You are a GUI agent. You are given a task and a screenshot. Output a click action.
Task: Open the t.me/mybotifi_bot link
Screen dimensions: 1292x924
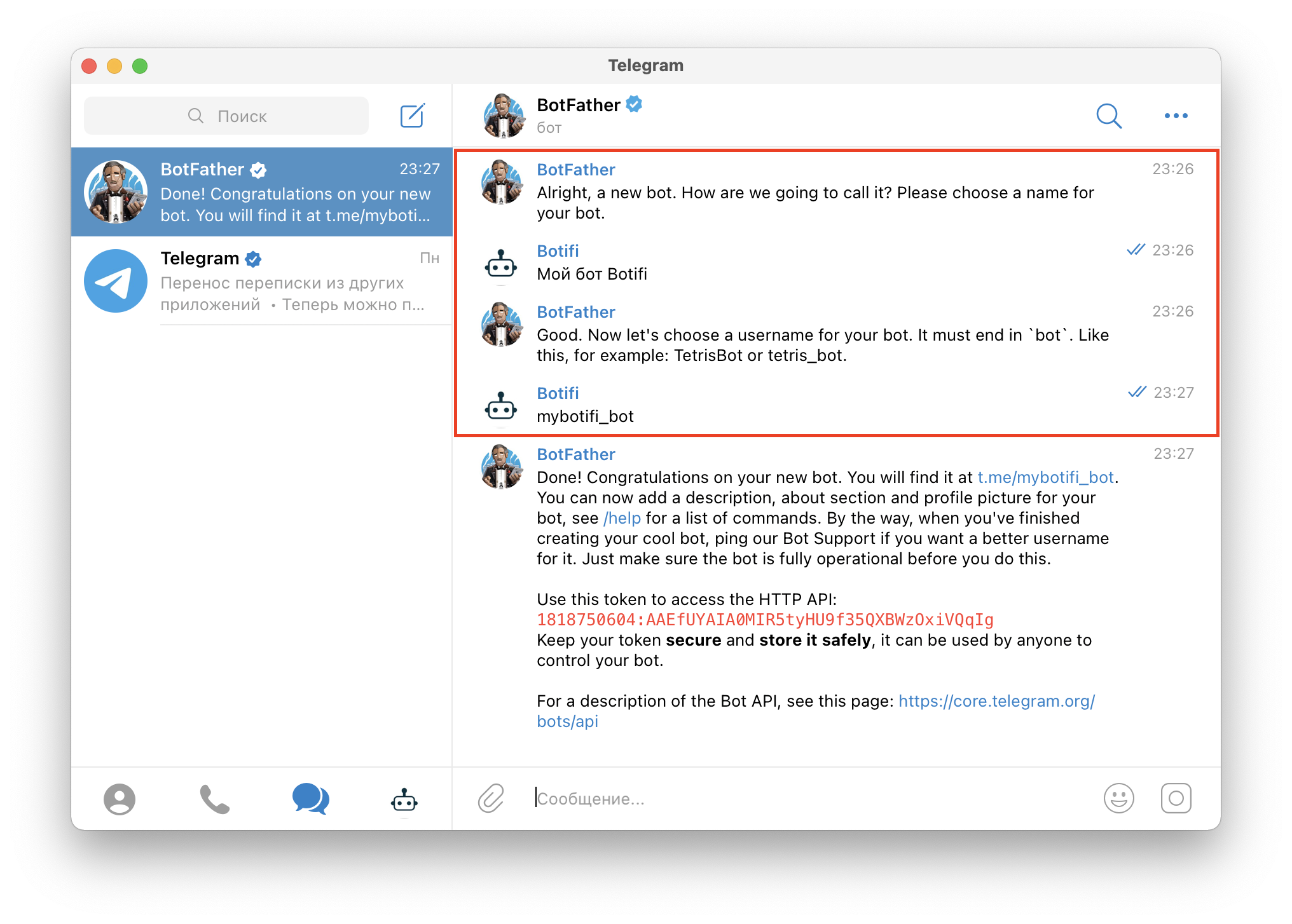click(1045, 477)
